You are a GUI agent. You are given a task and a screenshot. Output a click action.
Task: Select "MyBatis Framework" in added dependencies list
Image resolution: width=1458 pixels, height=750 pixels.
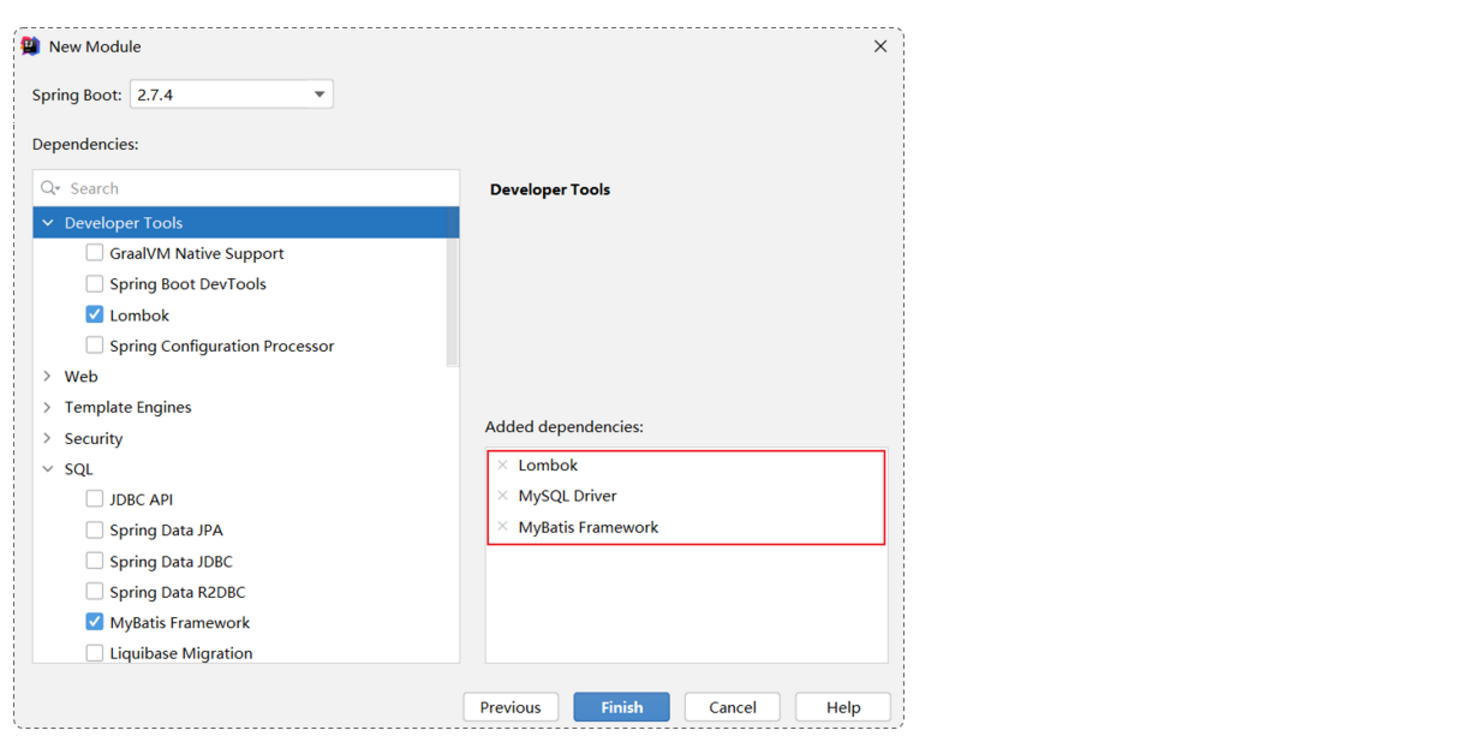pos(588,527)
